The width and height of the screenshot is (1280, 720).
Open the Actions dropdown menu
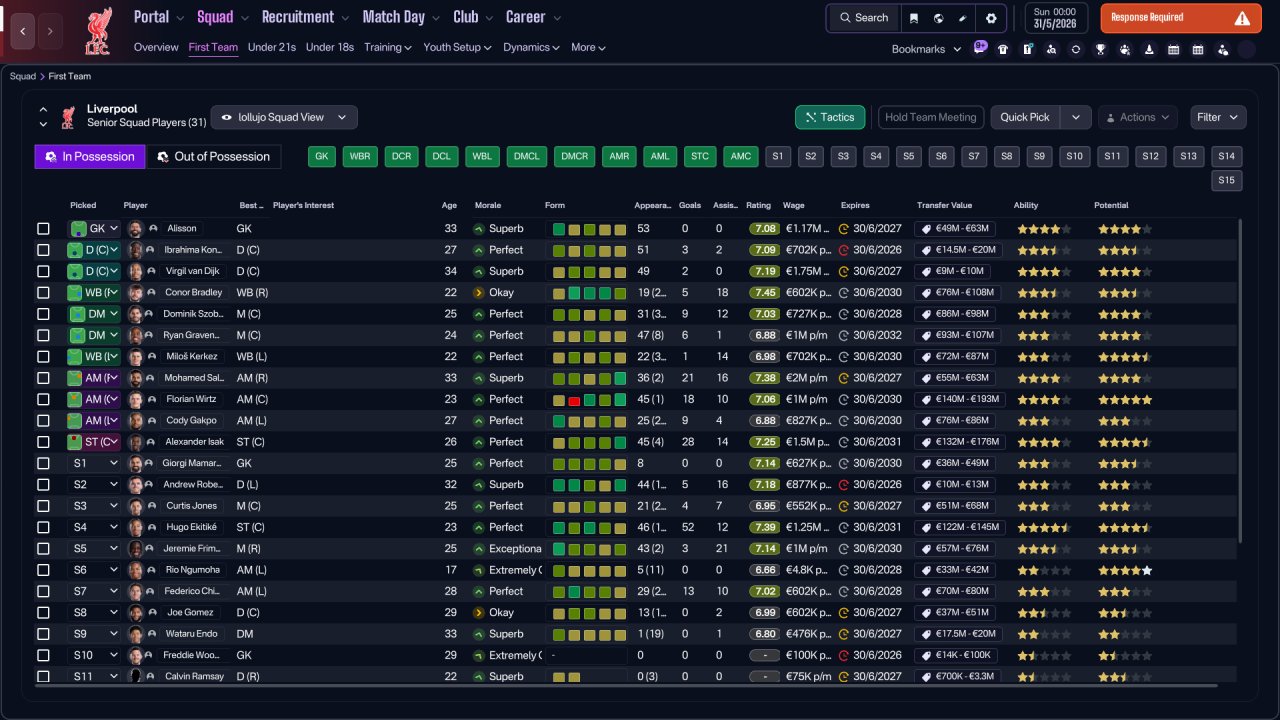coord(1138,117)
